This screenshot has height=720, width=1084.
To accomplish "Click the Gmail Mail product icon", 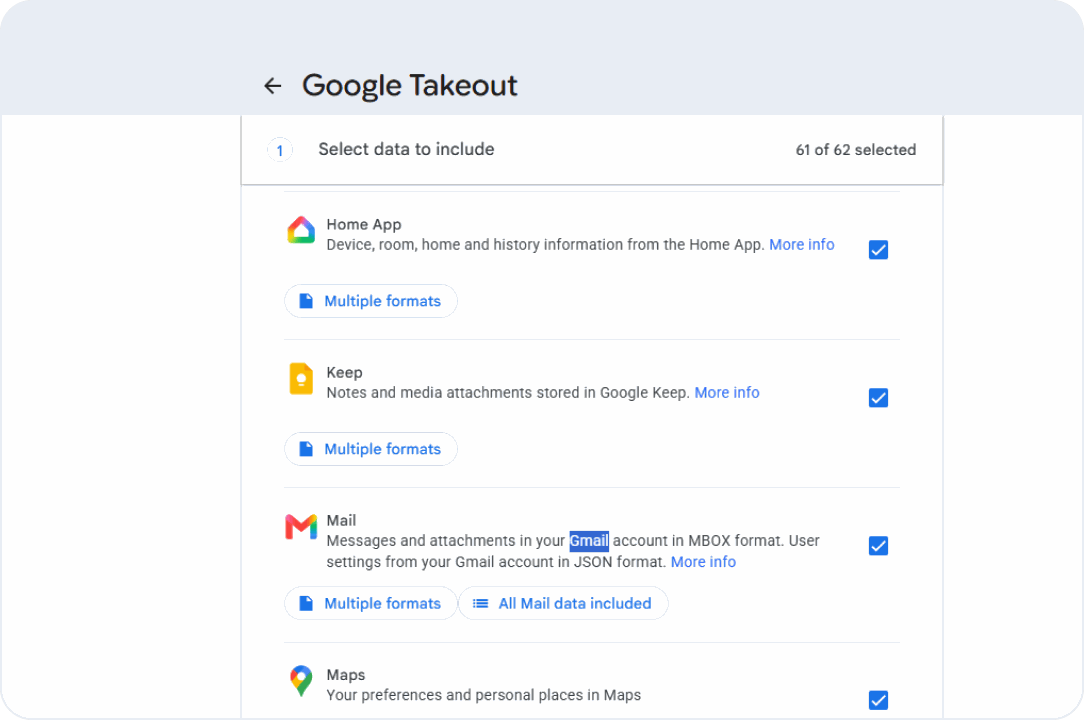I will pos(301,527).
